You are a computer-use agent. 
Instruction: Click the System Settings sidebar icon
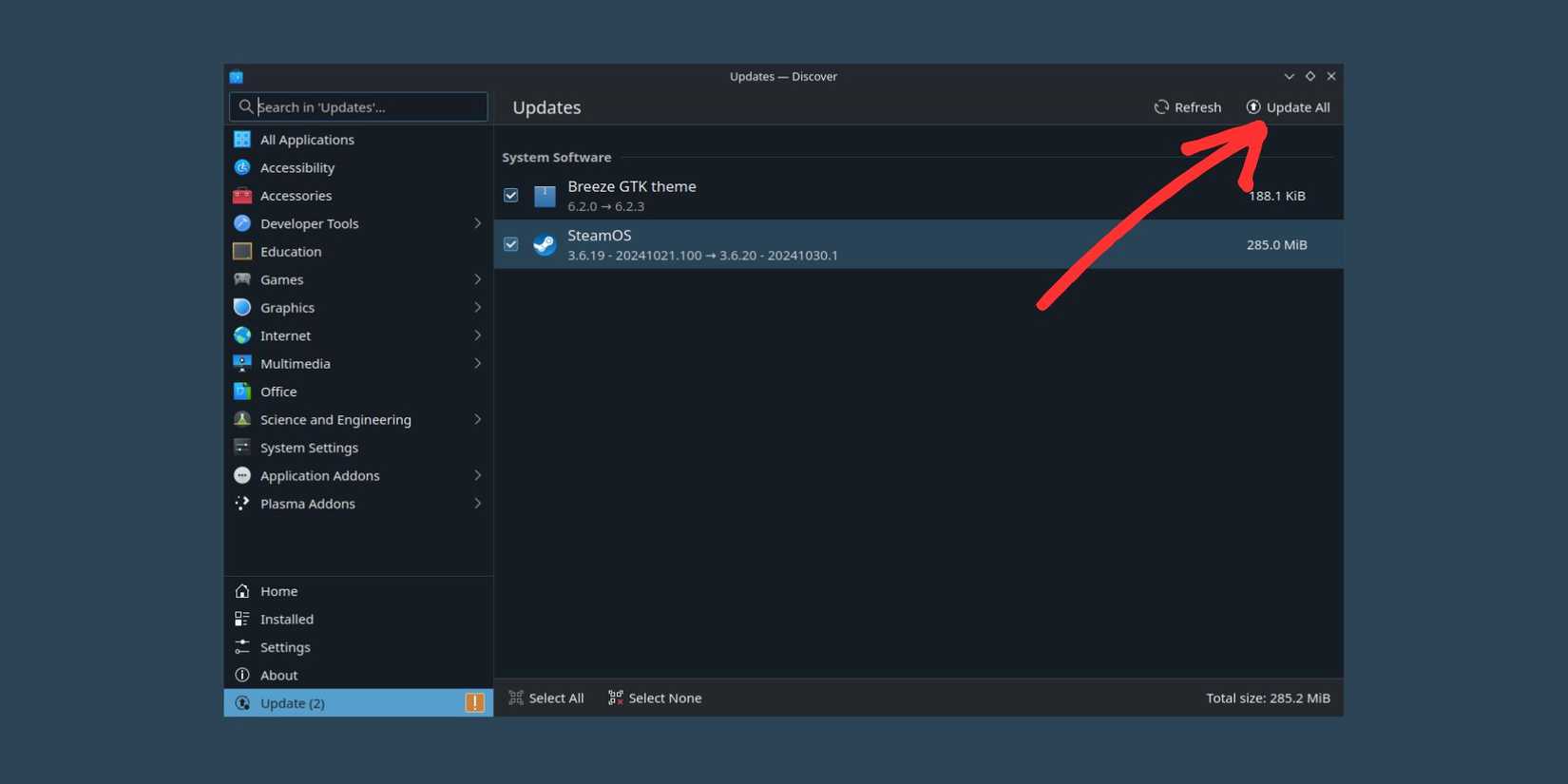242,448
